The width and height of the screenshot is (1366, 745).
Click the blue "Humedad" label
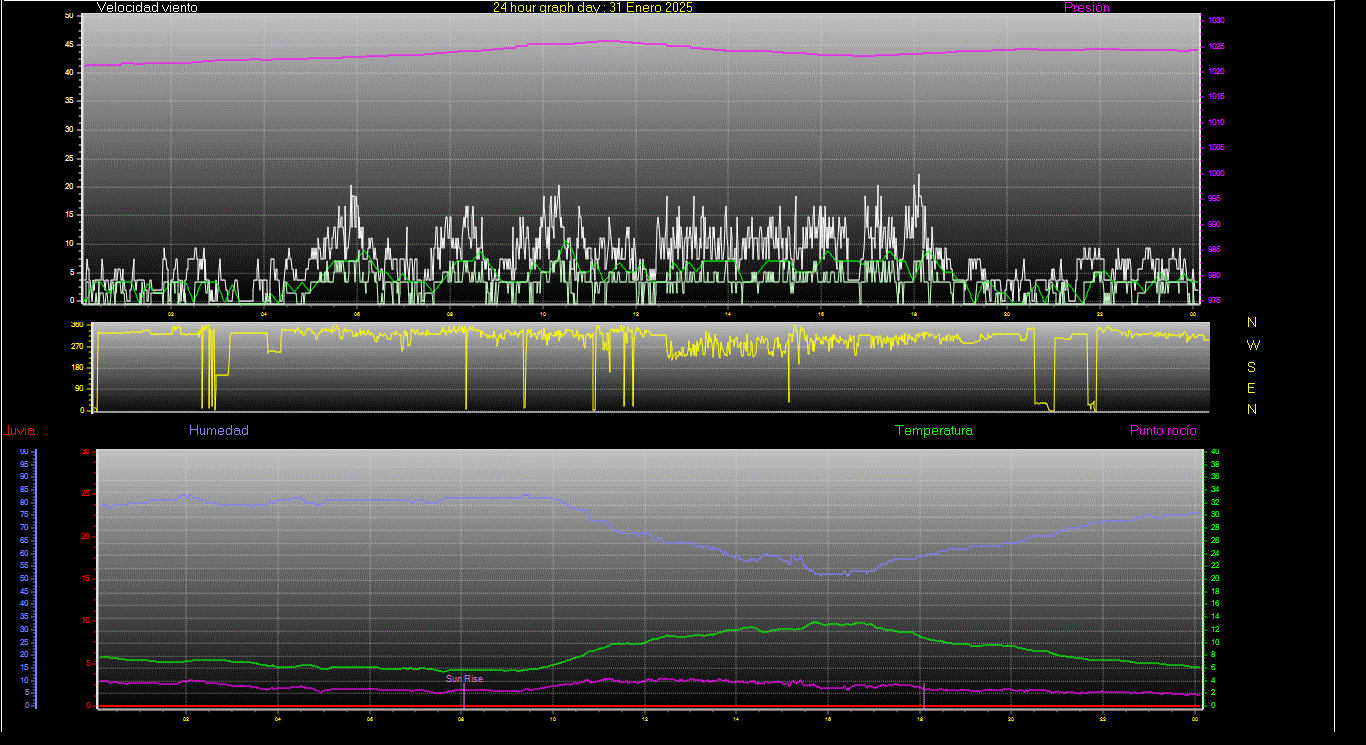pyautogui.click(x=219, y=430)
